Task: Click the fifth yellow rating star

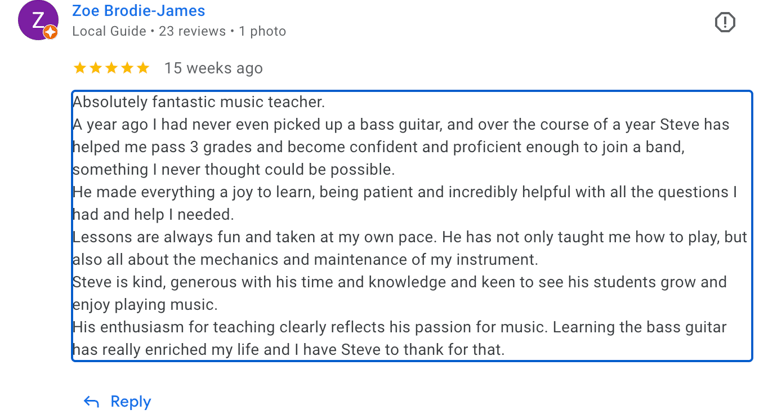Action: point(142,68)
